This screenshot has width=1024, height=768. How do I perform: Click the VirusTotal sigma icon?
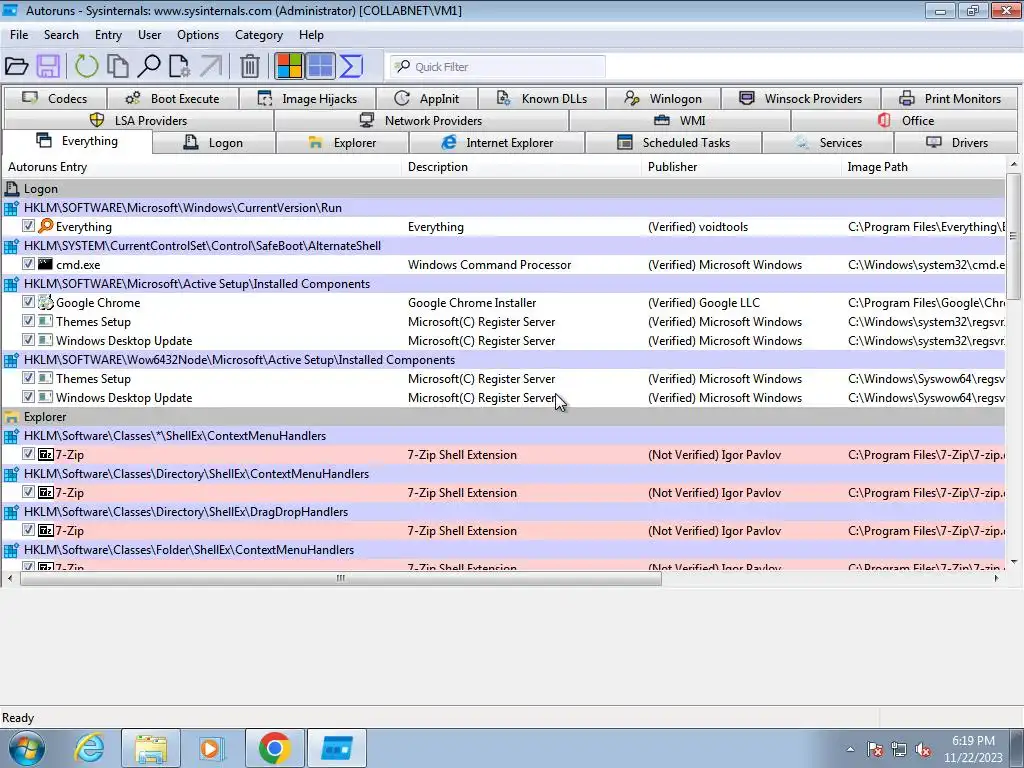[x=351, y=66]
